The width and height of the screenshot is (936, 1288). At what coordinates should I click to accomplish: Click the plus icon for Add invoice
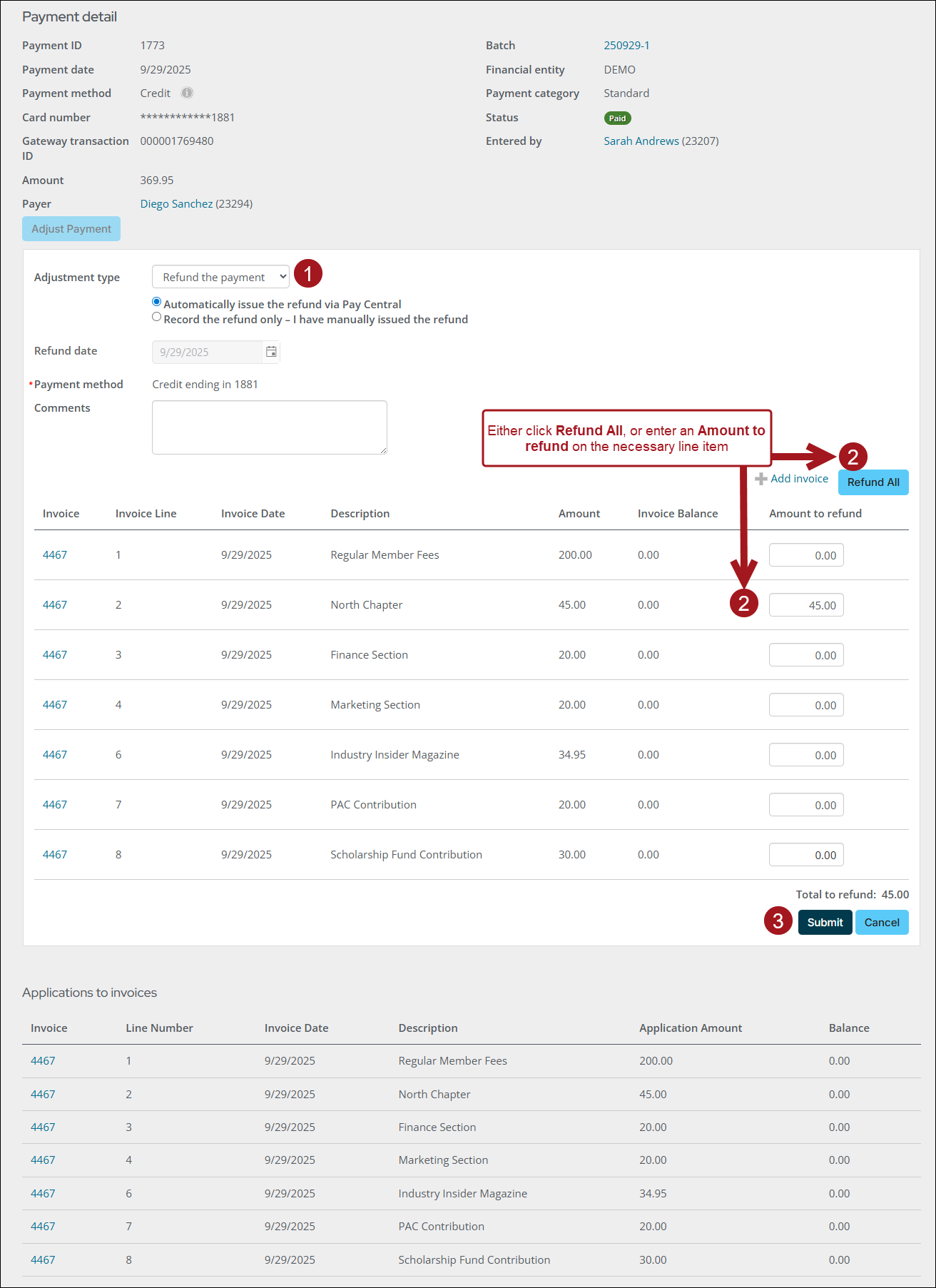(761, 479)
